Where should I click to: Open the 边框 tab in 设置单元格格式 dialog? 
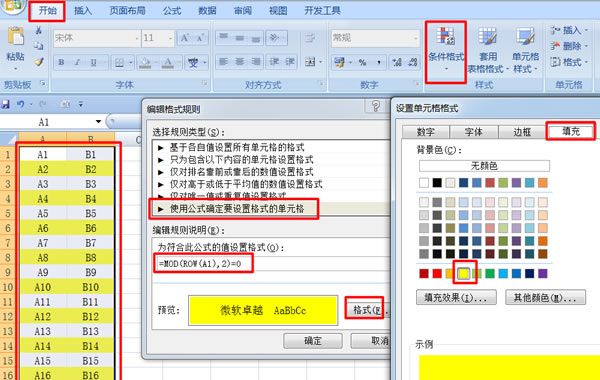pos(522,132)
